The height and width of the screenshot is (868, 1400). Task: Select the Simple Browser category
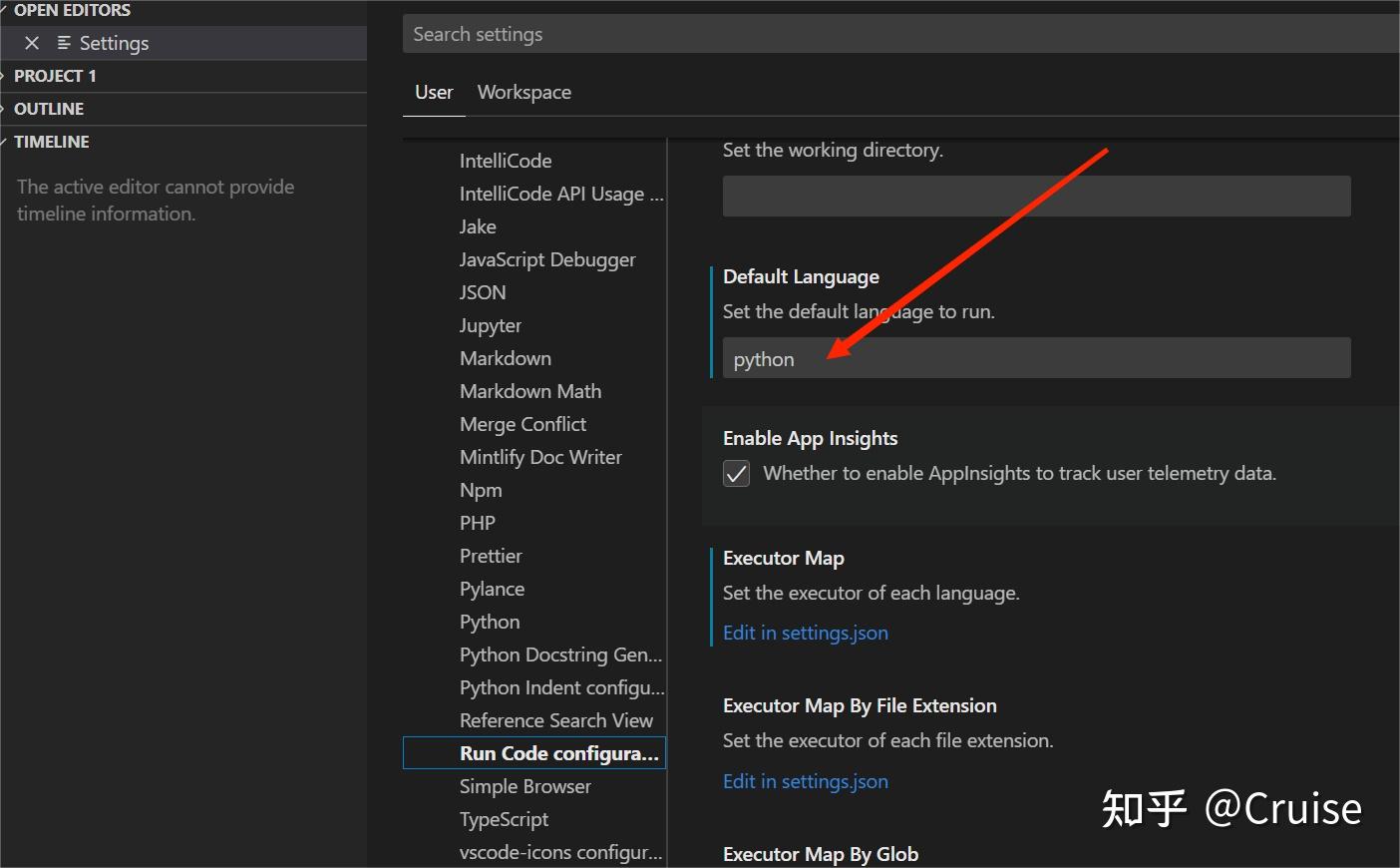tap(525, 786)
